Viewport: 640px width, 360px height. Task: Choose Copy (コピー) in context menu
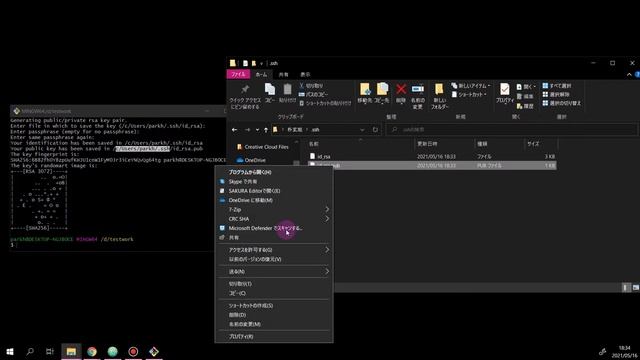pos(274,293)
